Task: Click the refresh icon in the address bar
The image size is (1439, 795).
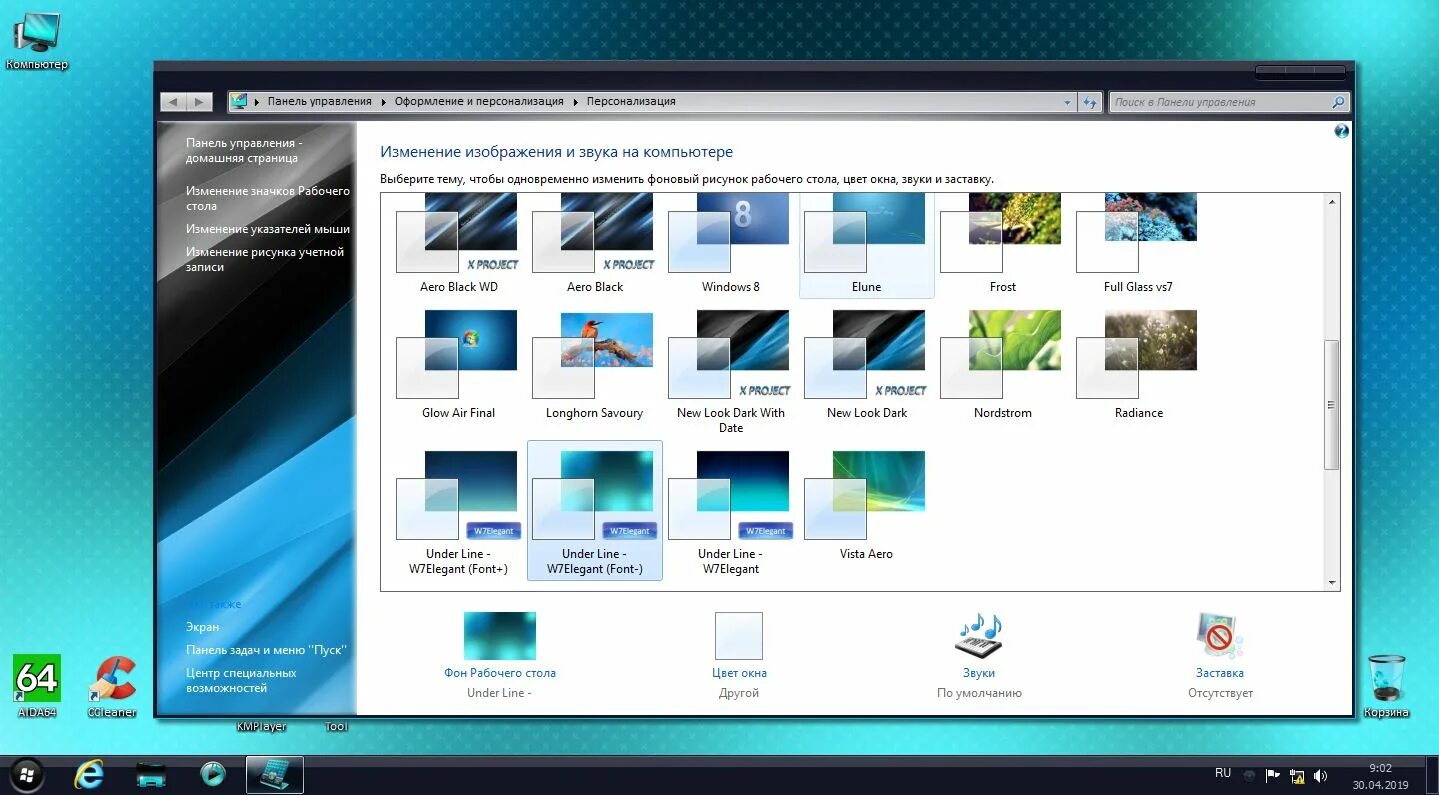Action: point(1089,101)
